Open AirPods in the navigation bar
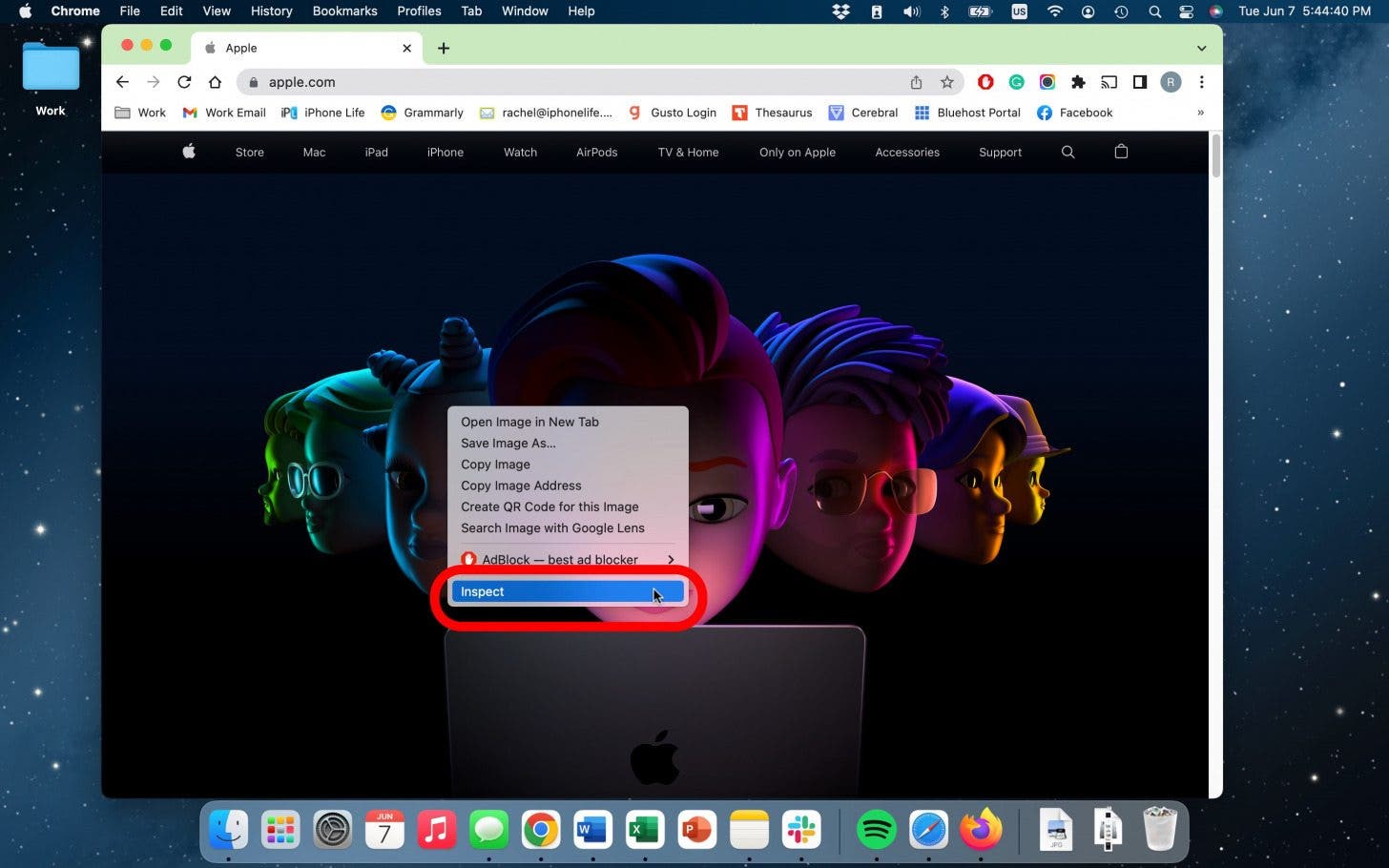 (597, 153)
